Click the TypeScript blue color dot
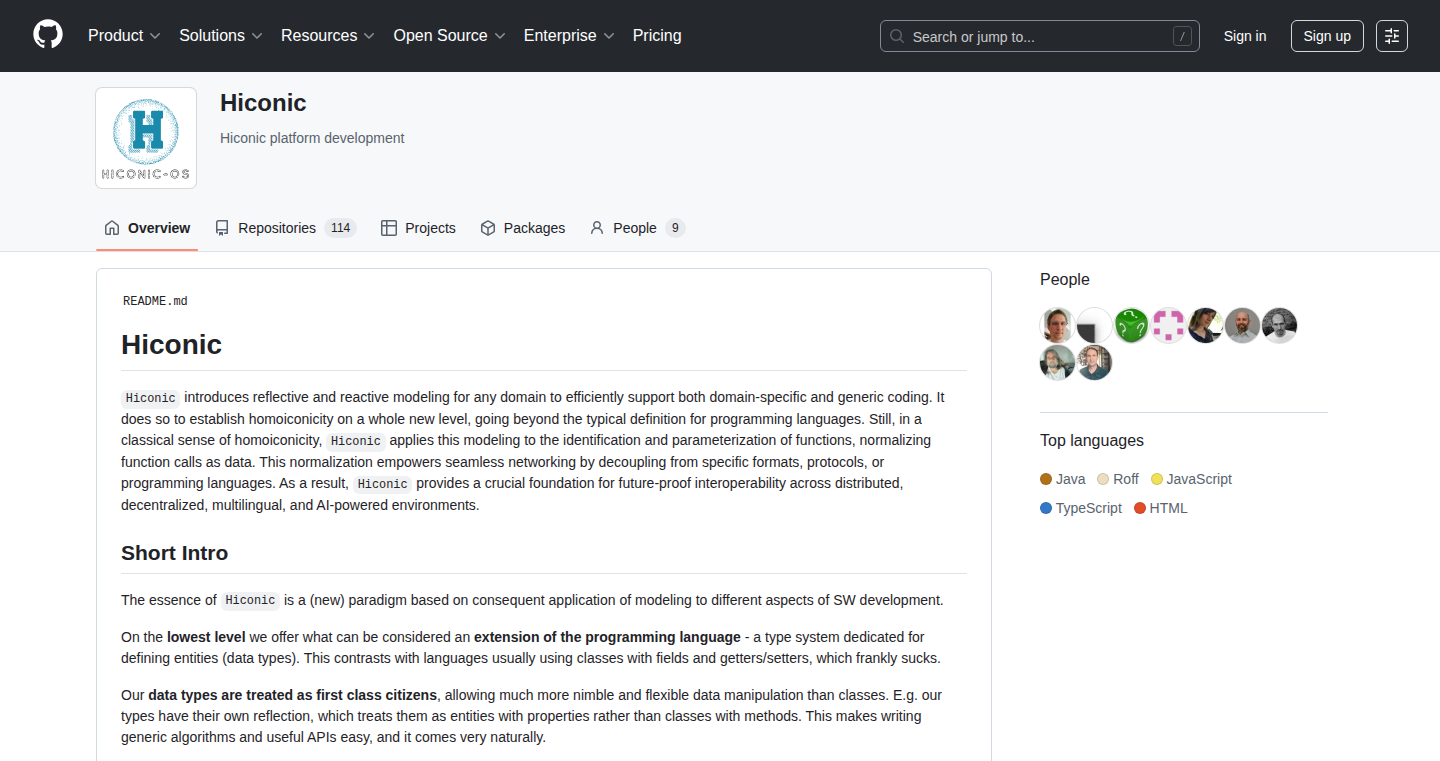The width and height of the screenshot is (1440, 761). point(1046,508)
